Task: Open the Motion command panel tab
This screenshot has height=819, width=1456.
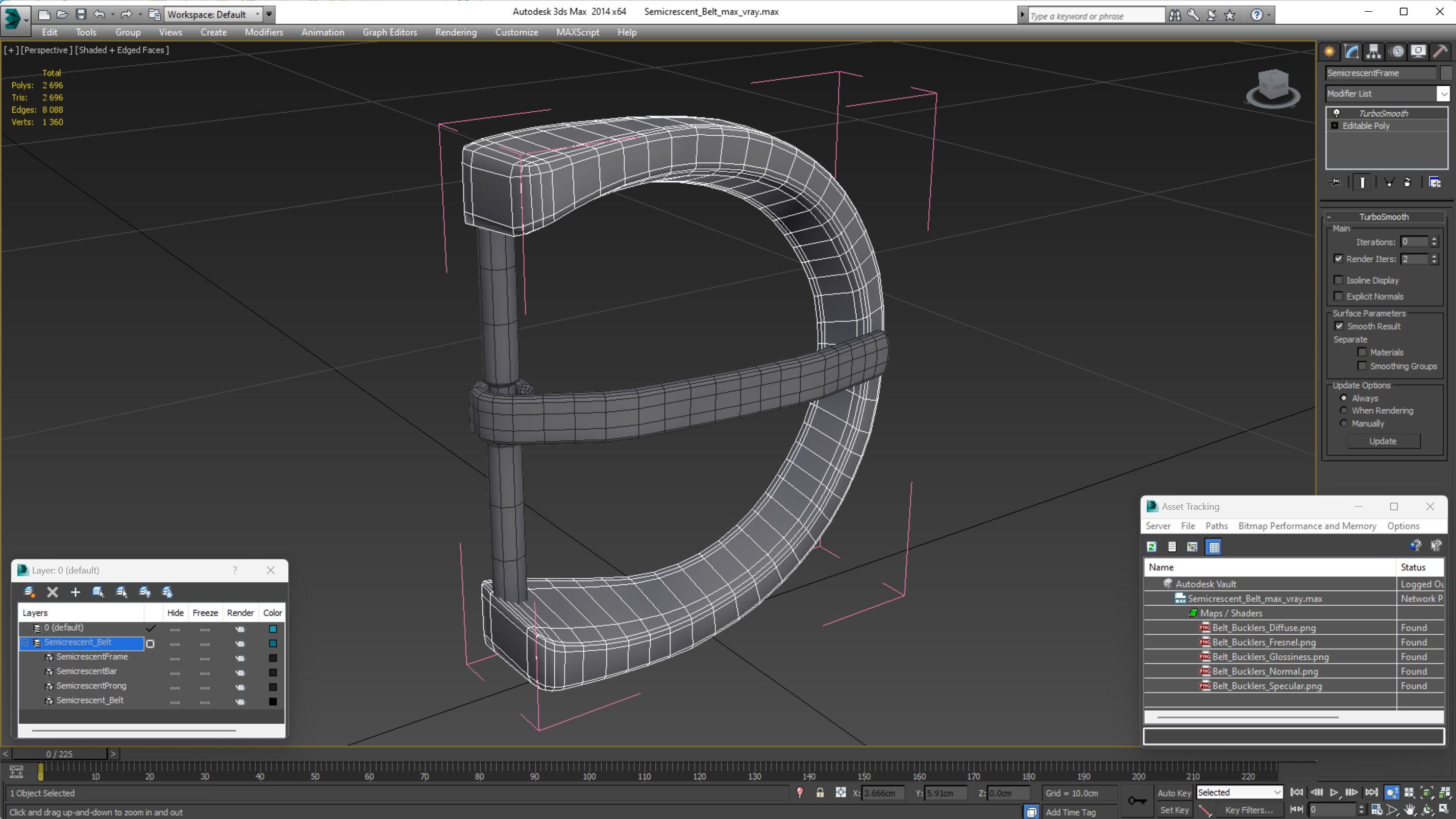Action: pos(1397,52)
